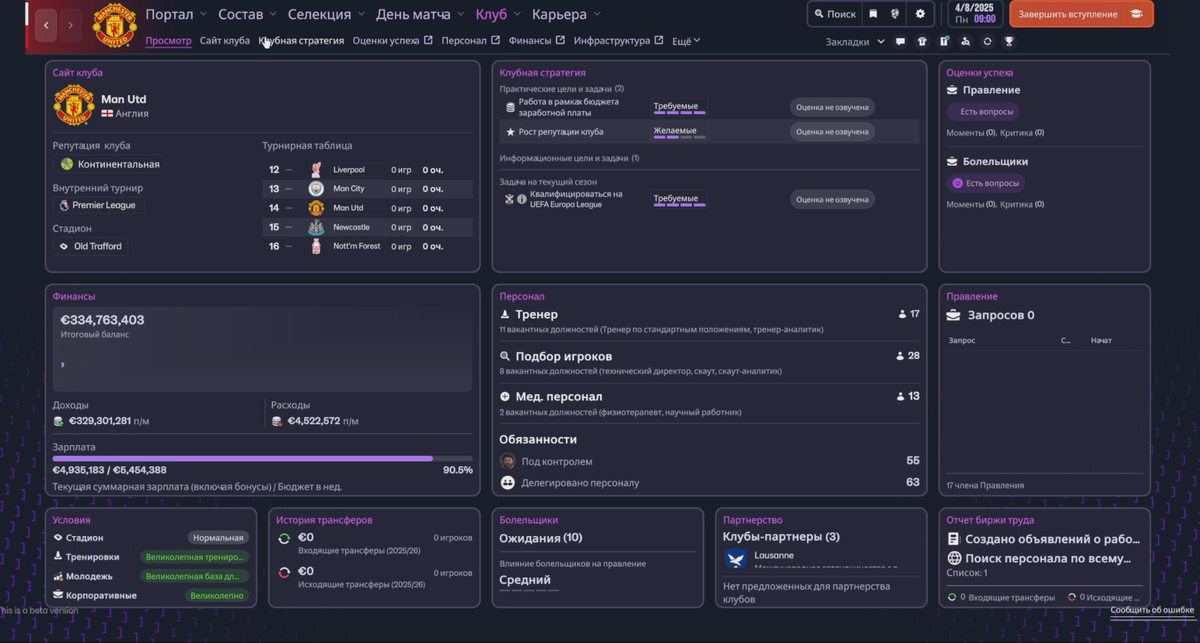Click Есть вопросы under Правление
Screen dimensions: 1200x643
click(x=981, y=112)
